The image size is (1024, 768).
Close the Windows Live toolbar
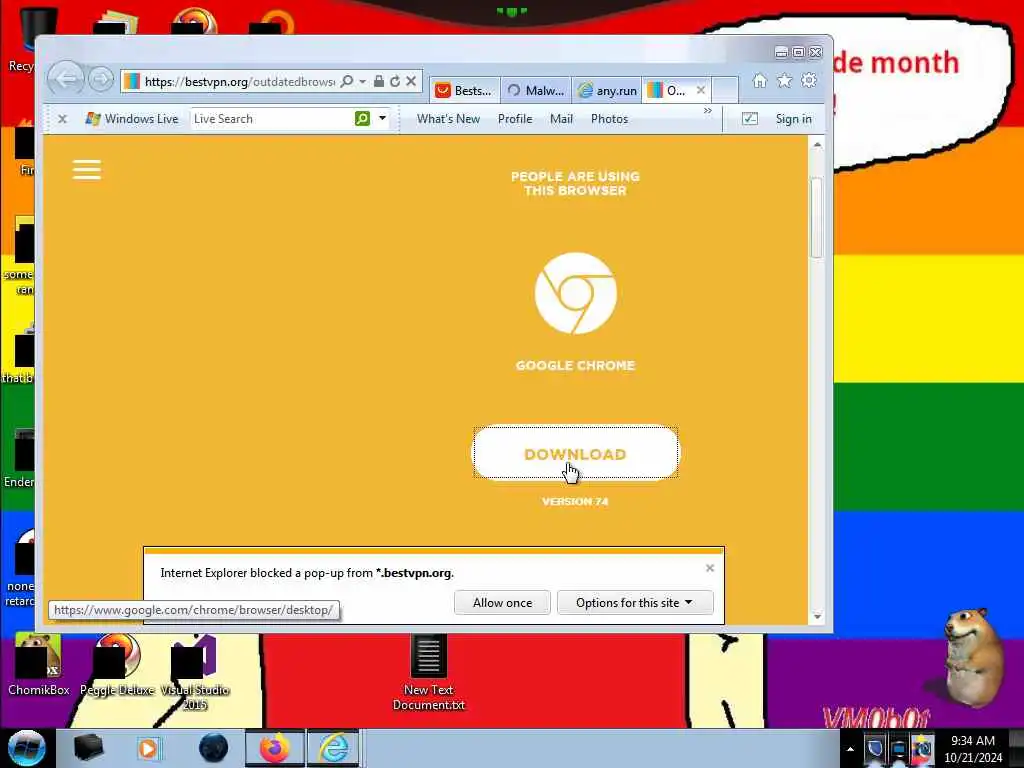(x=62, y=119)
